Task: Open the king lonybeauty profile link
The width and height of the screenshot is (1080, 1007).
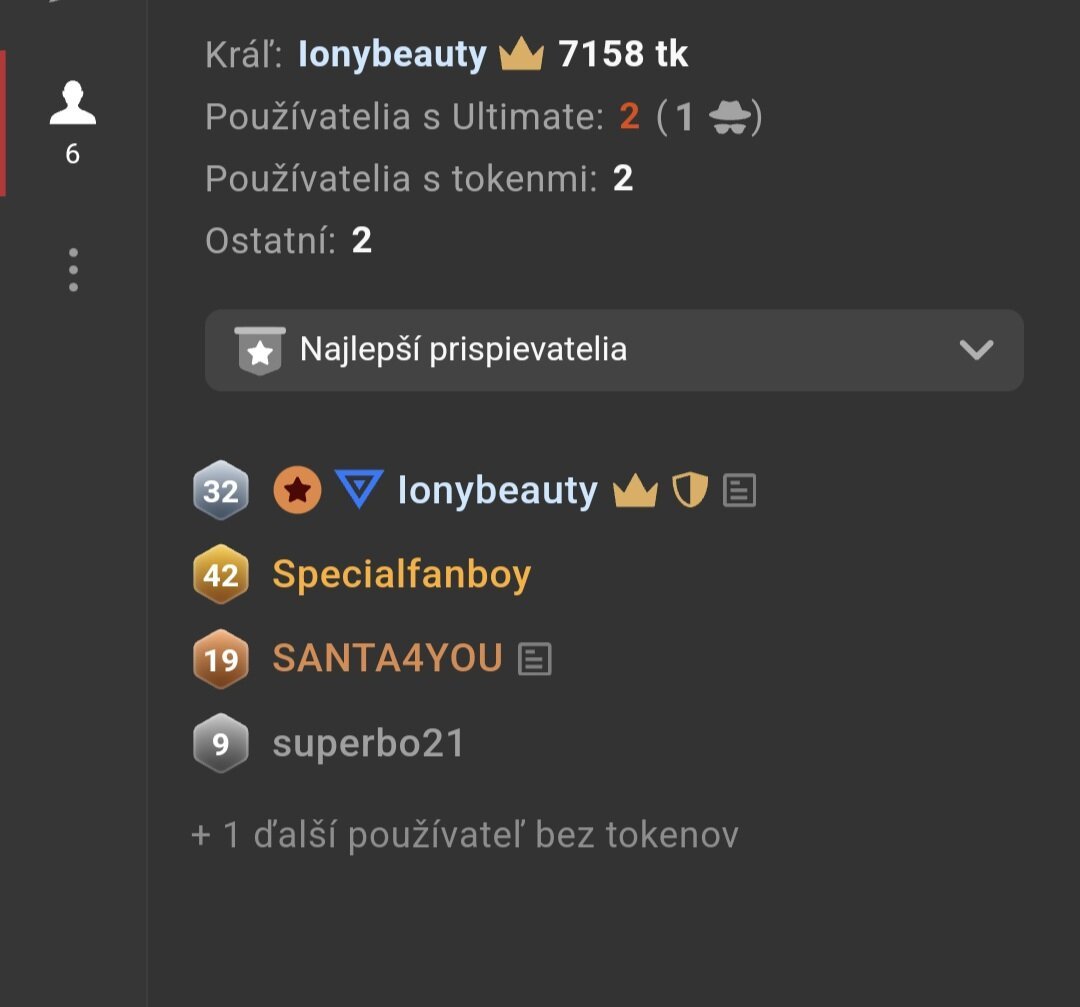Action: point(392,55)
